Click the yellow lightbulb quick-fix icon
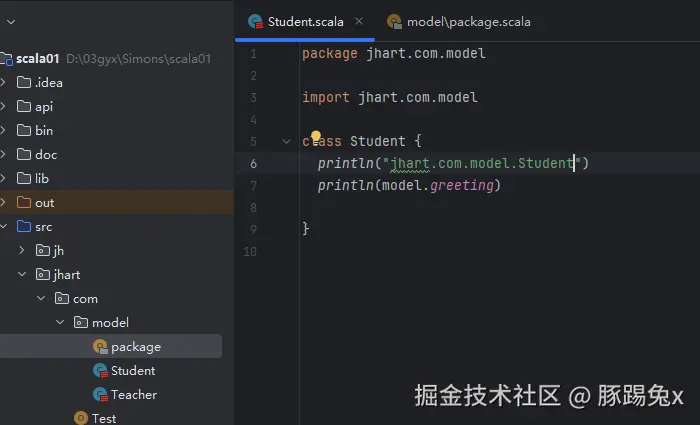The height and width of the screenshot is (425, 700). click(316, 136)
